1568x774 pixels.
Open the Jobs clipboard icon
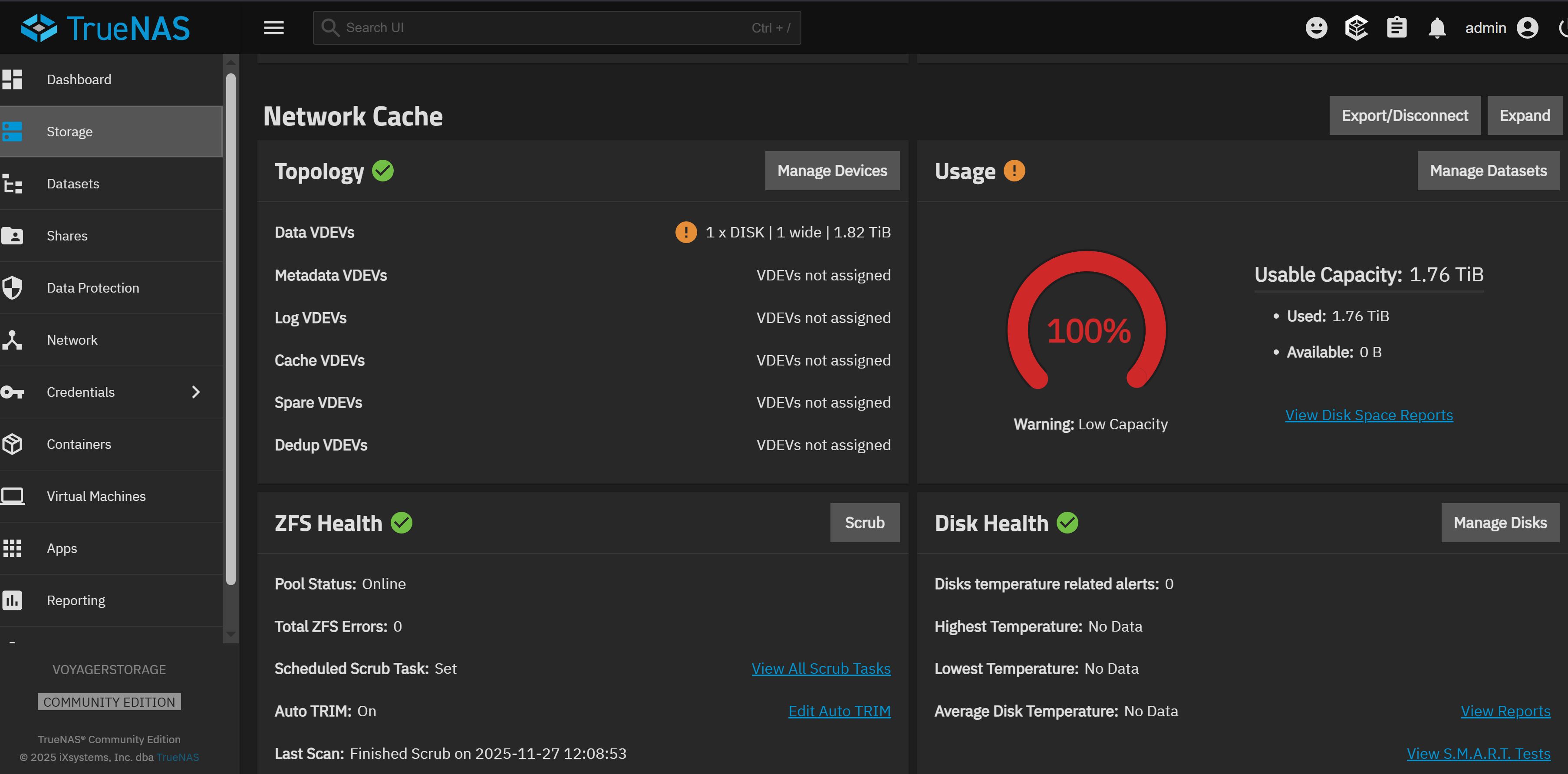1397,28
